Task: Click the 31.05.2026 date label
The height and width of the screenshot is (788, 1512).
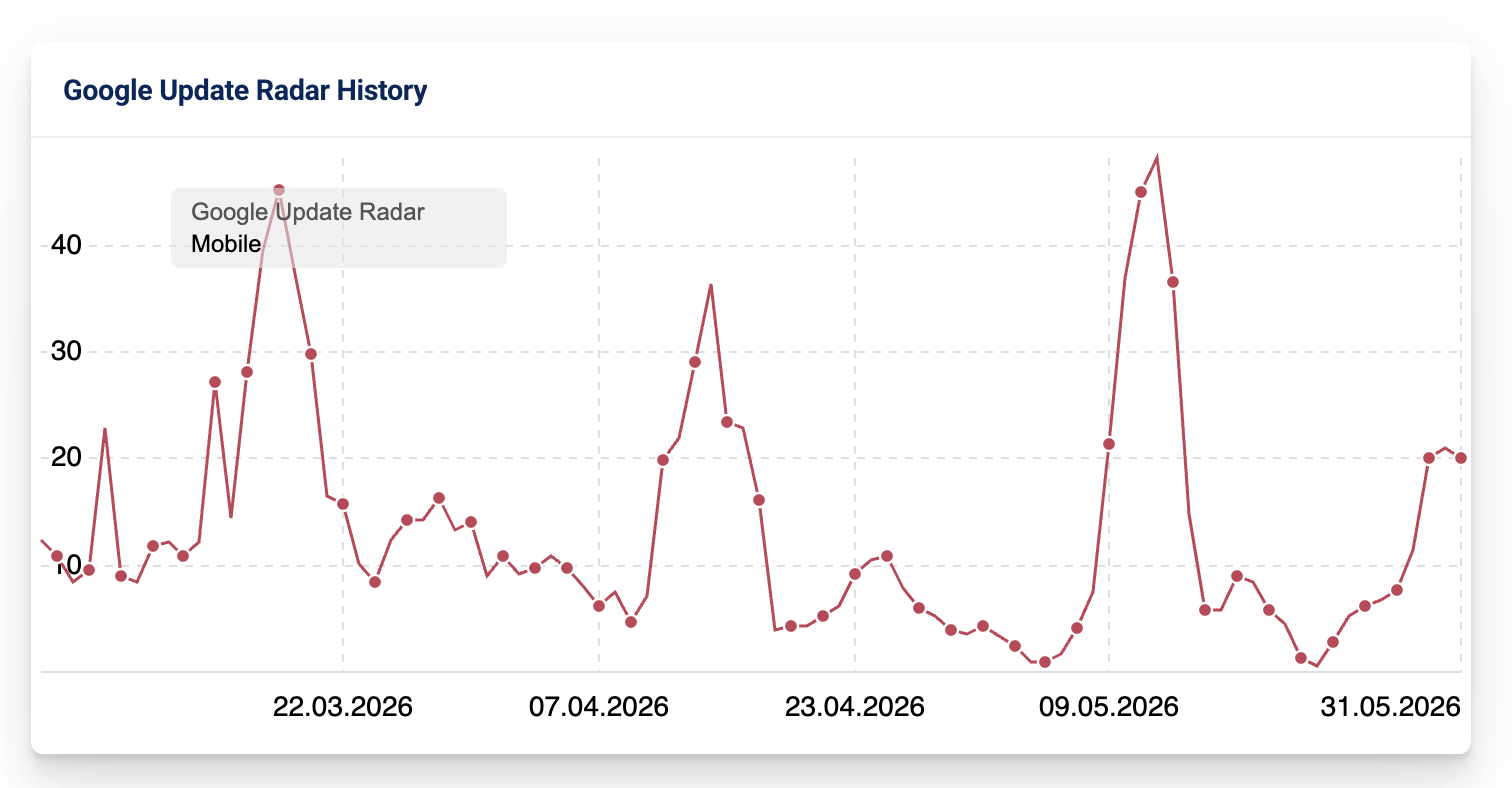Action: click(1391, 707)
